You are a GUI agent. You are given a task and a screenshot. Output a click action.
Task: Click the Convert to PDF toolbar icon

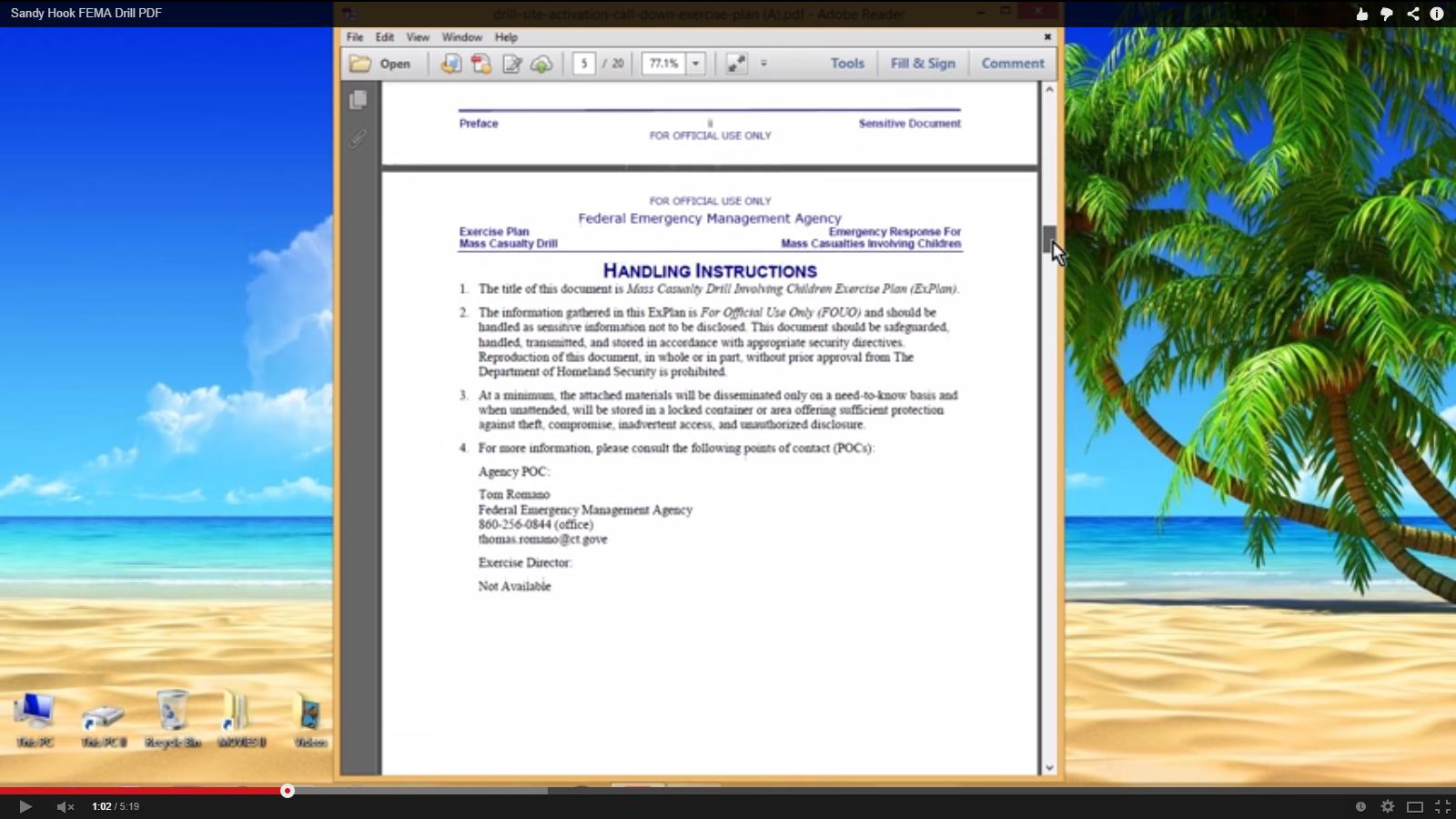point(481,64)
